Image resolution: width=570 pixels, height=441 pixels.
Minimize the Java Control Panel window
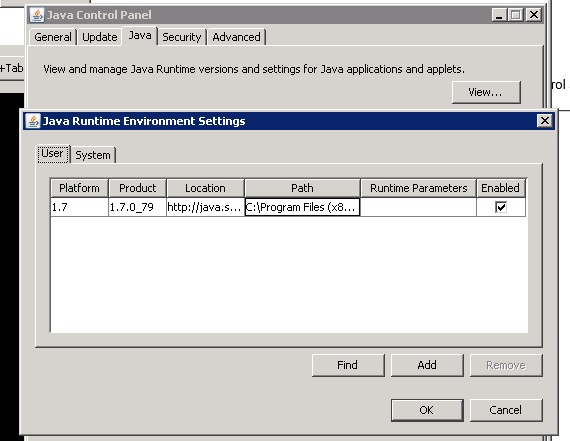pyautogui.click(x=499, y=15)
